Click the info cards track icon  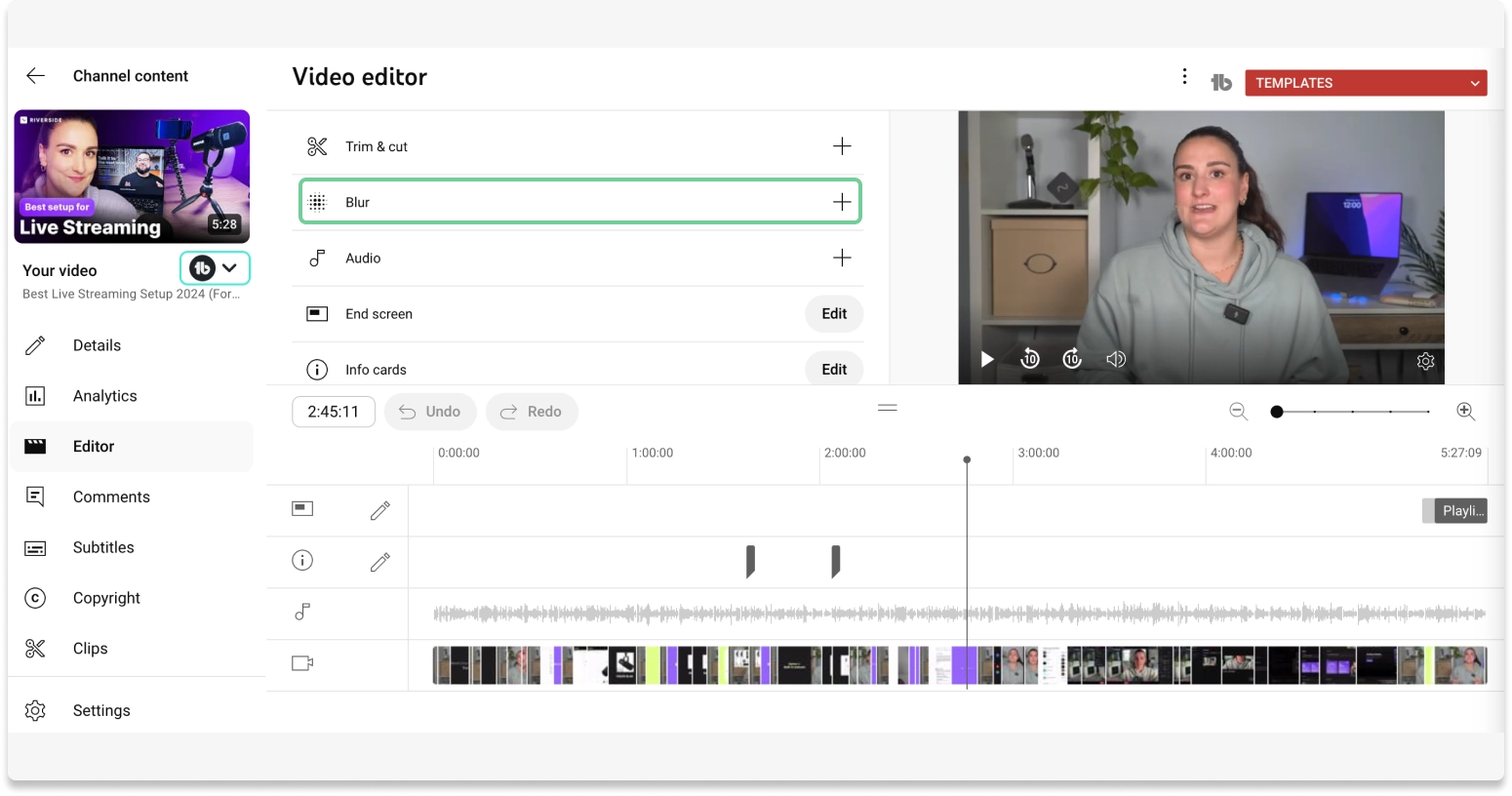[302, 560]
